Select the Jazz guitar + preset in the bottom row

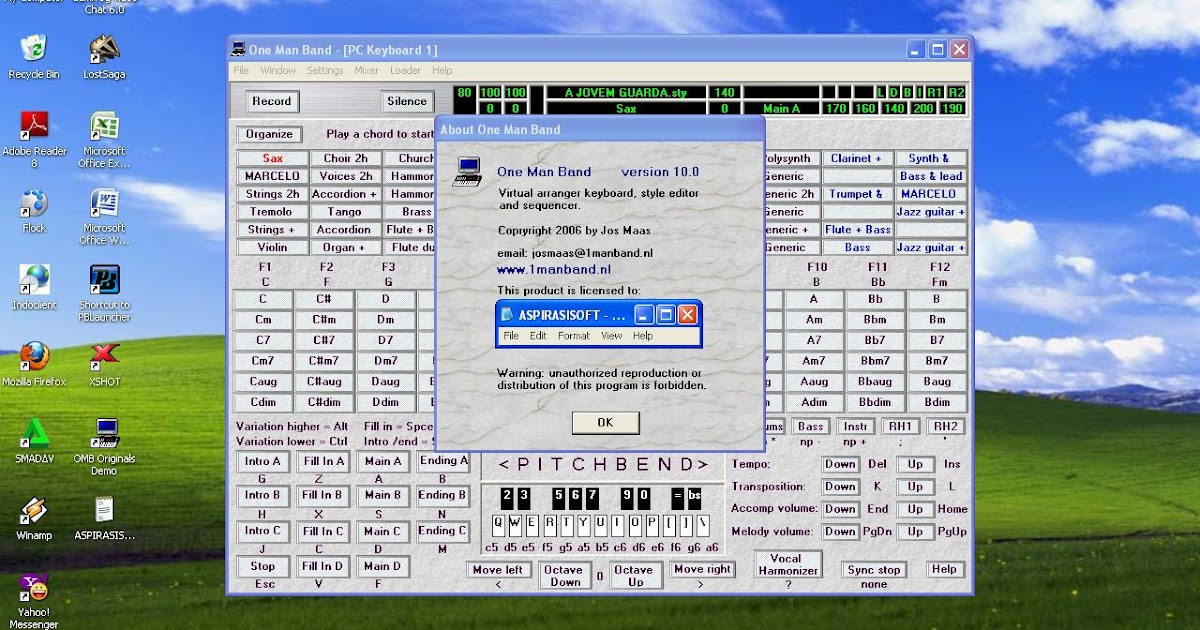[x=931, y=247]
